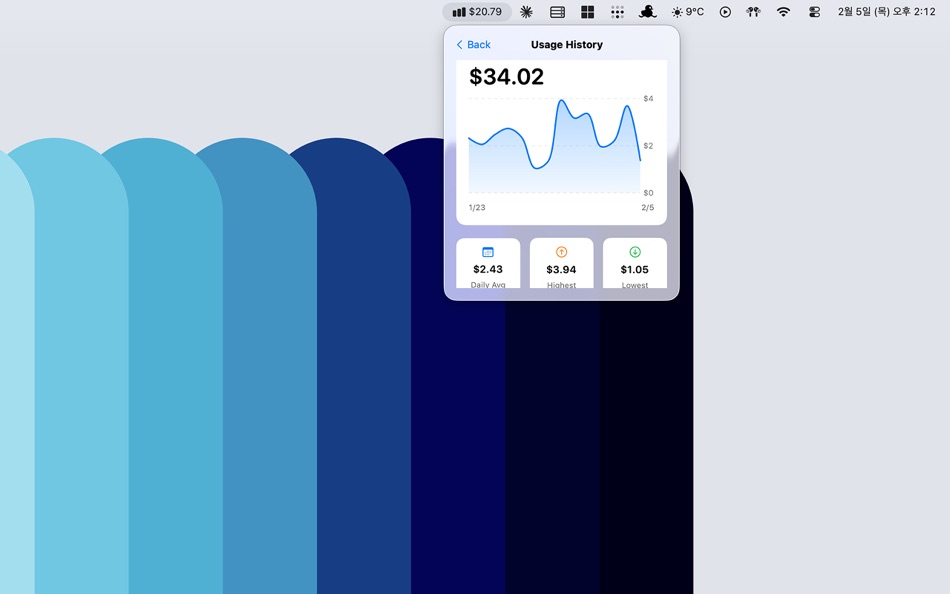Click the usage history line chart
The height and width of the screenshot is (594, 950).
(x=554, y=145)
